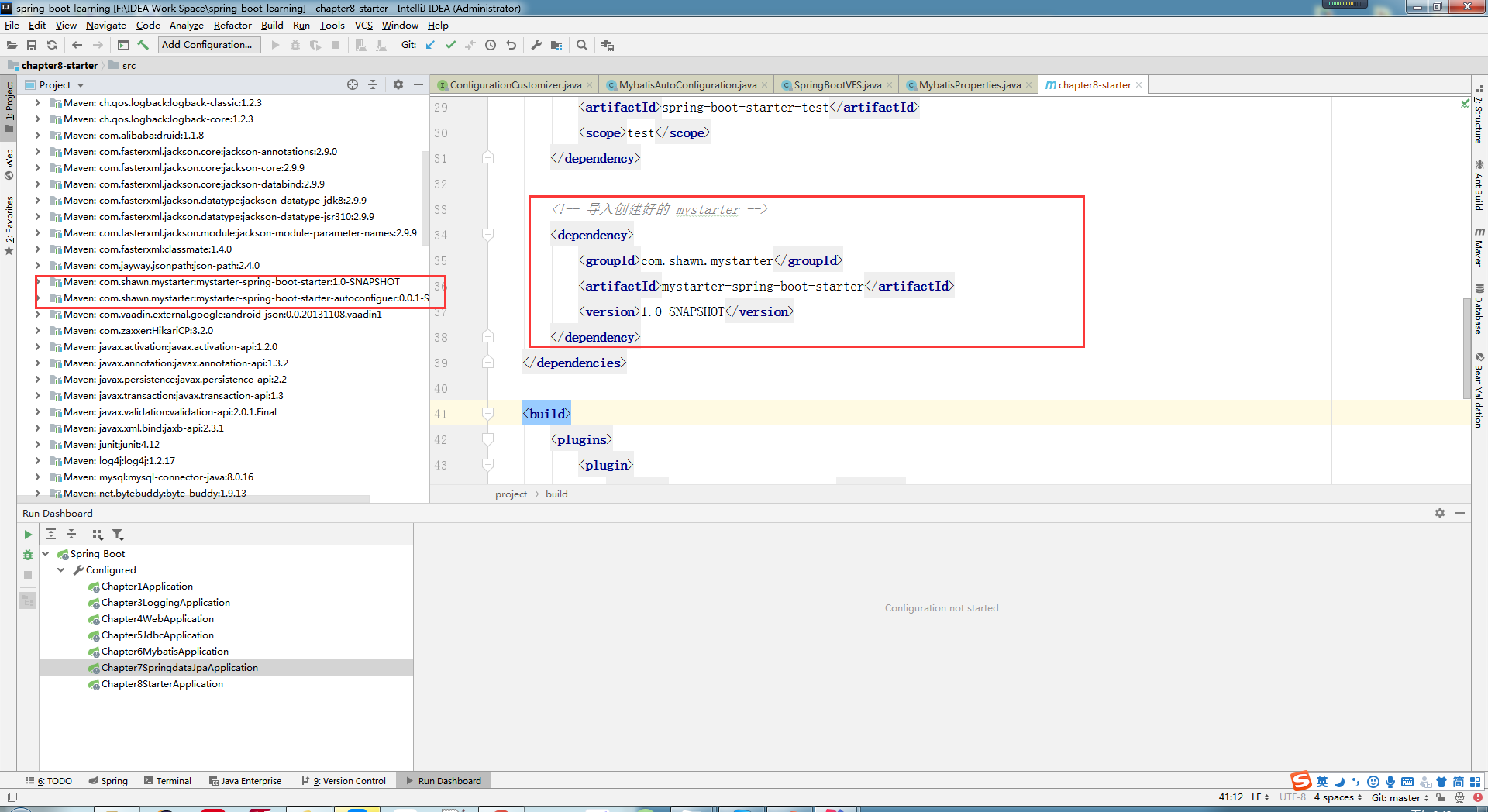Collapse the Spring Boot tree node
Image resolution: width=1488 pixels, height=812 pixels.
coord(46,553)
